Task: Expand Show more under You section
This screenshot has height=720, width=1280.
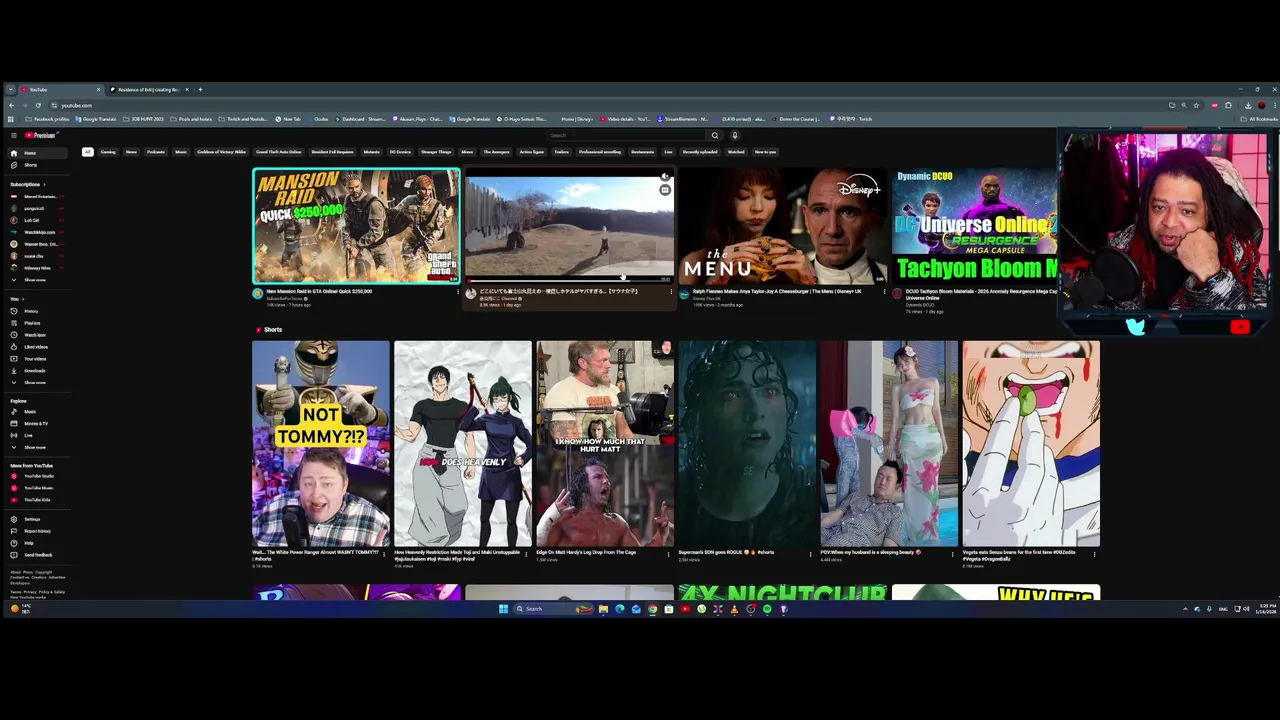Action: [36, 383]
